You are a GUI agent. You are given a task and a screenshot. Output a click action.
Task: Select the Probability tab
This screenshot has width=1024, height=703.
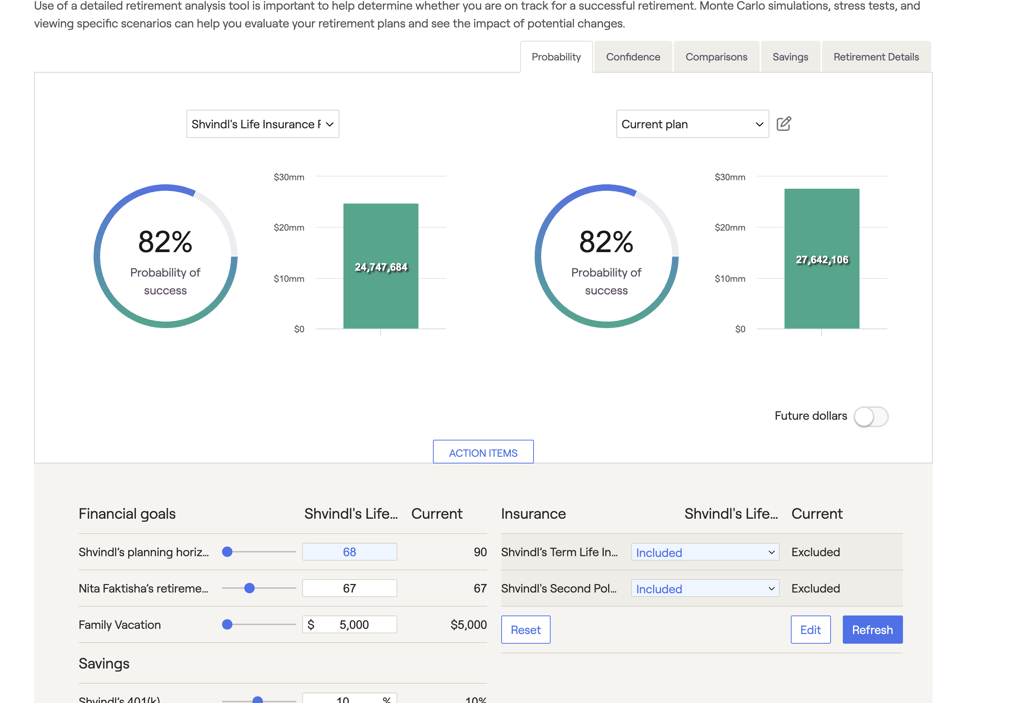pyautogui.click(x=556, y=57)
